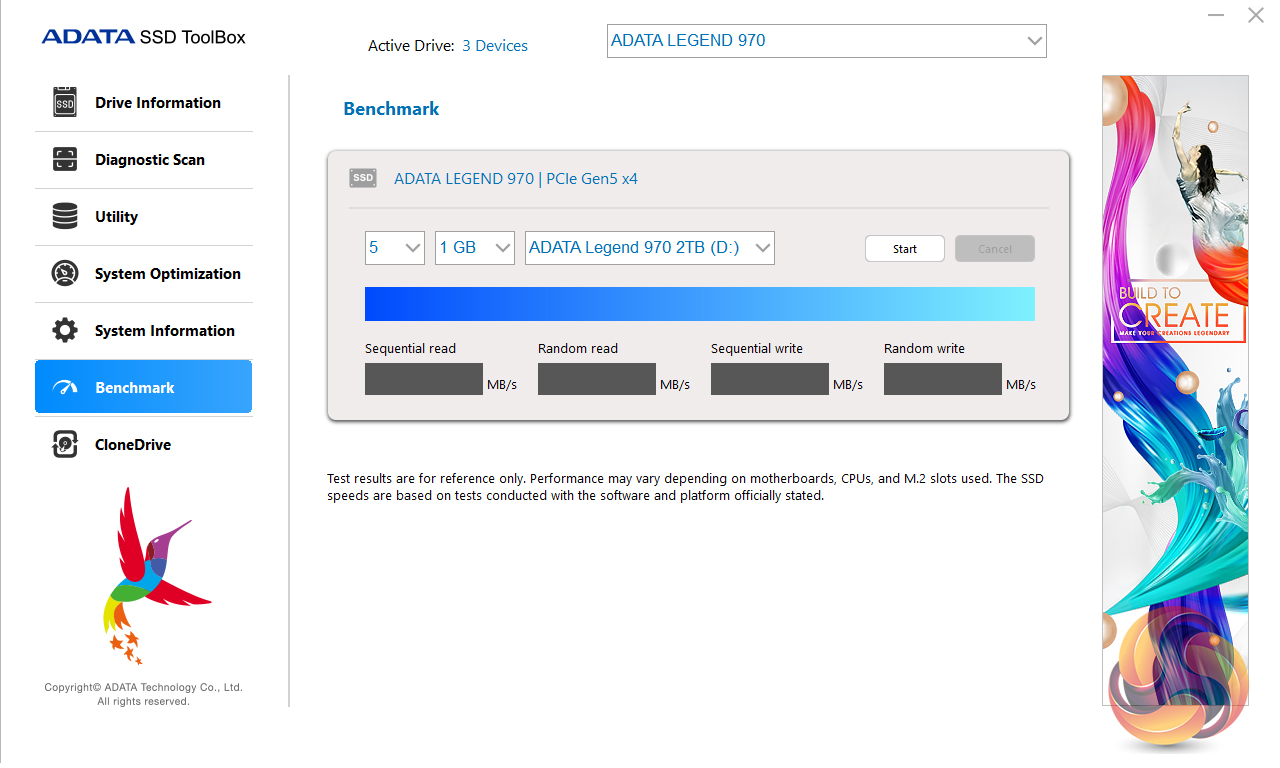Click the Random write label

pyautogui.click(x=925, y=349)
